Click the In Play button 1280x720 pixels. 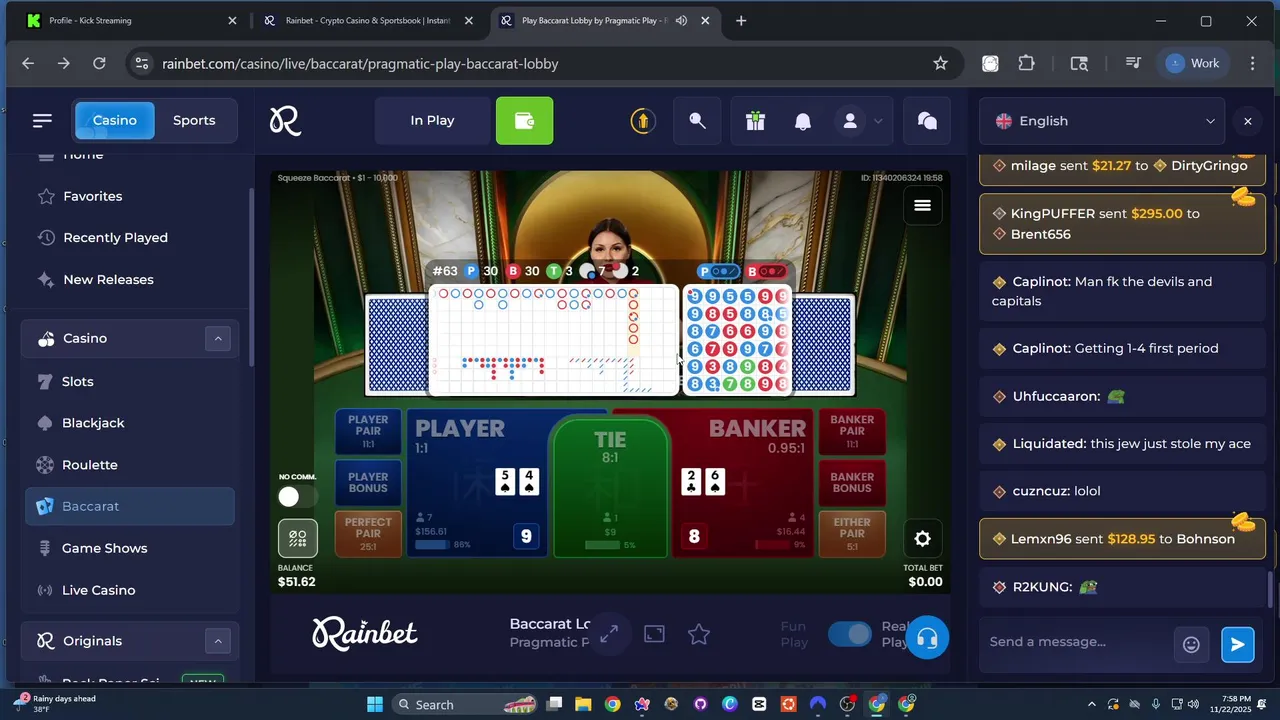pyautogui.click(x=432, y=121)
